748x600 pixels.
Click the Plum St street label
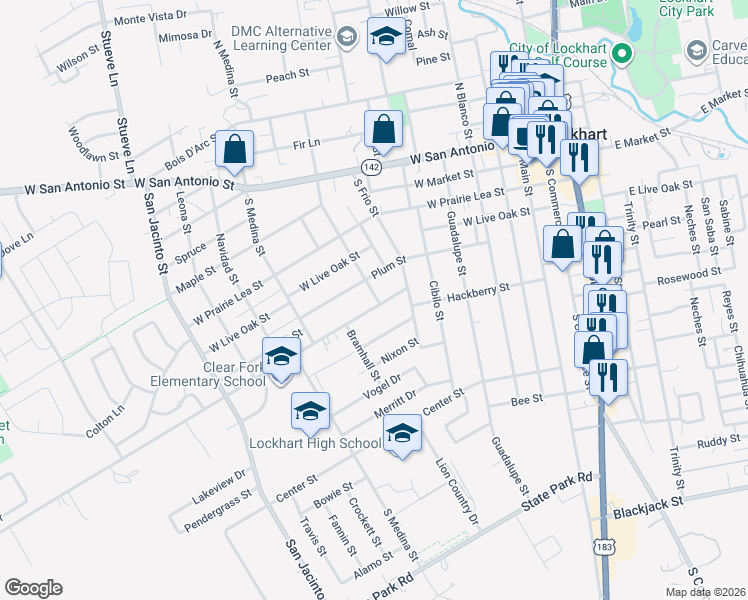click(x=389, y=267)
